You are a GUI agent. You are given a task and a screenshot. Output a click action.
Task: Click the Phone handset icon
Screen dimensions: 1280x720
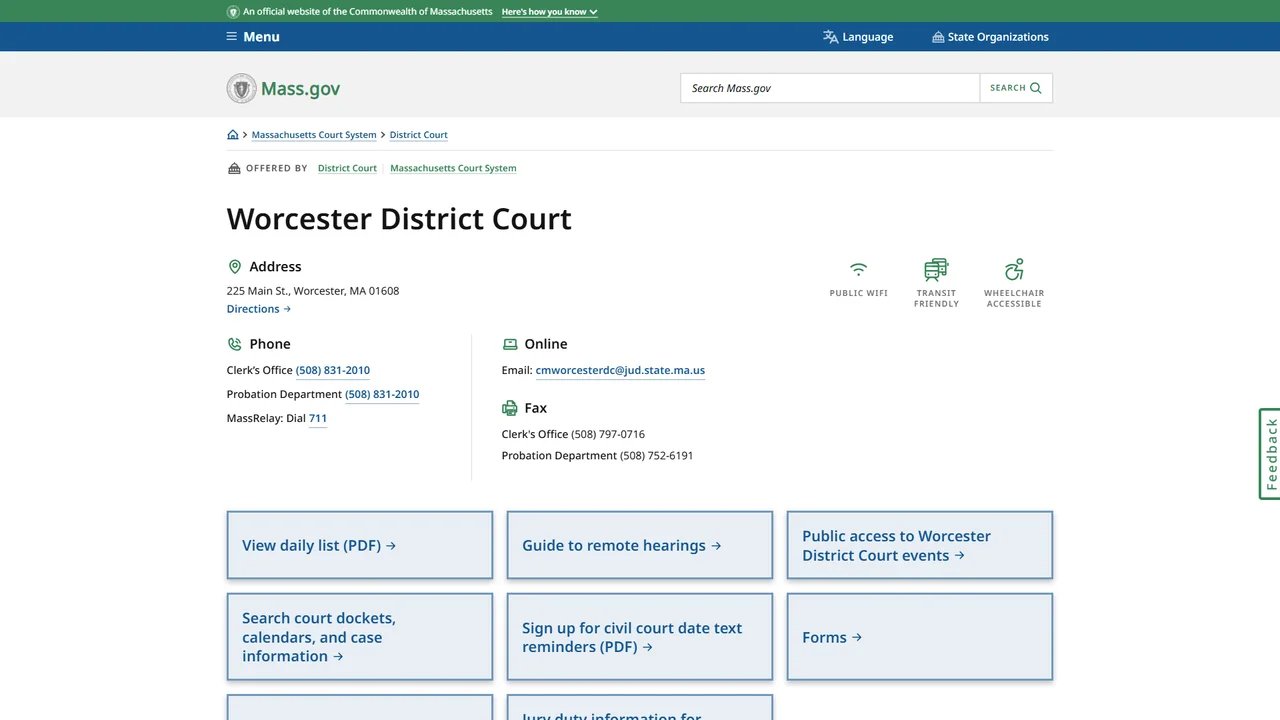(x=235, y=344)
